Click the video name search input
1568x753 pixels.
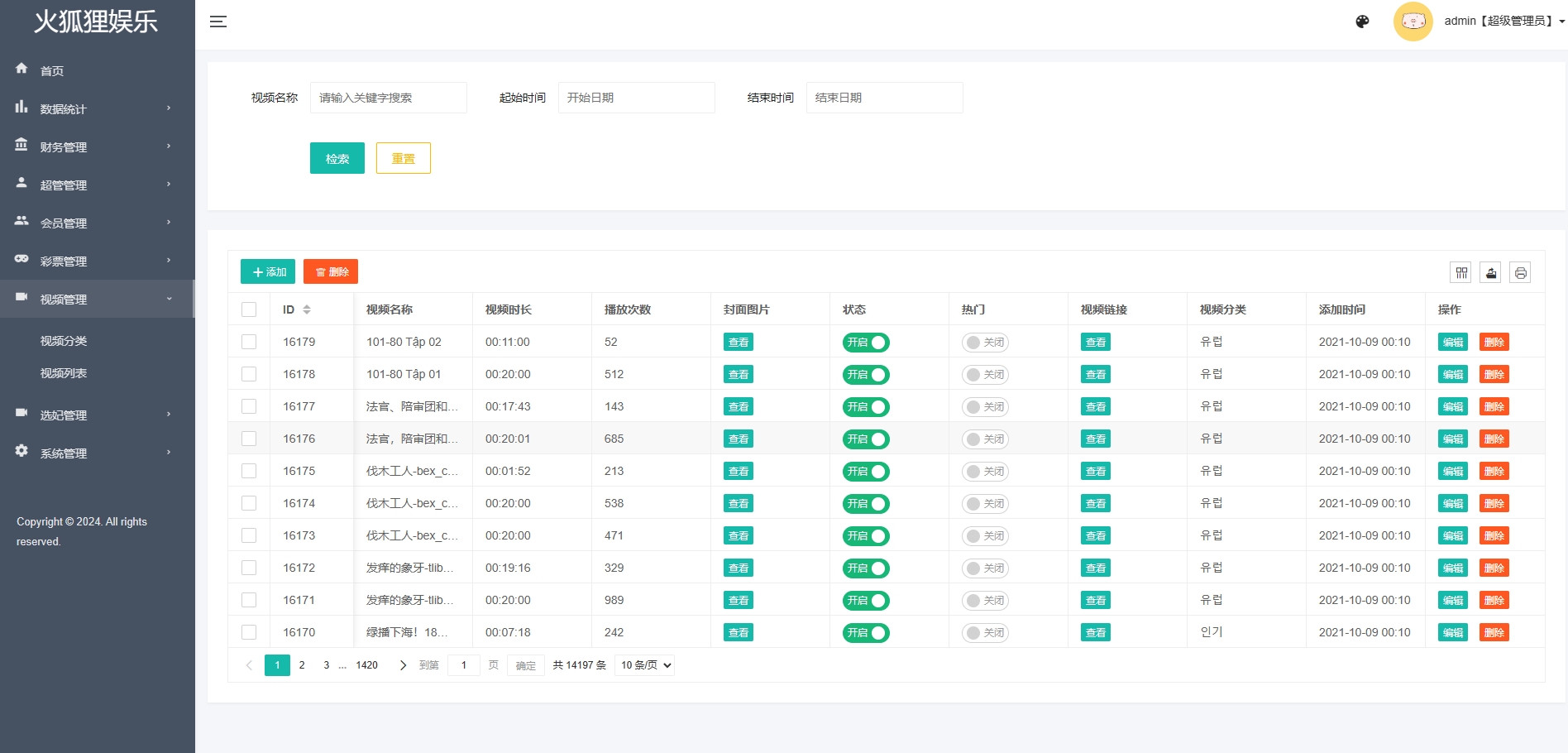click(x=388, y=98)
